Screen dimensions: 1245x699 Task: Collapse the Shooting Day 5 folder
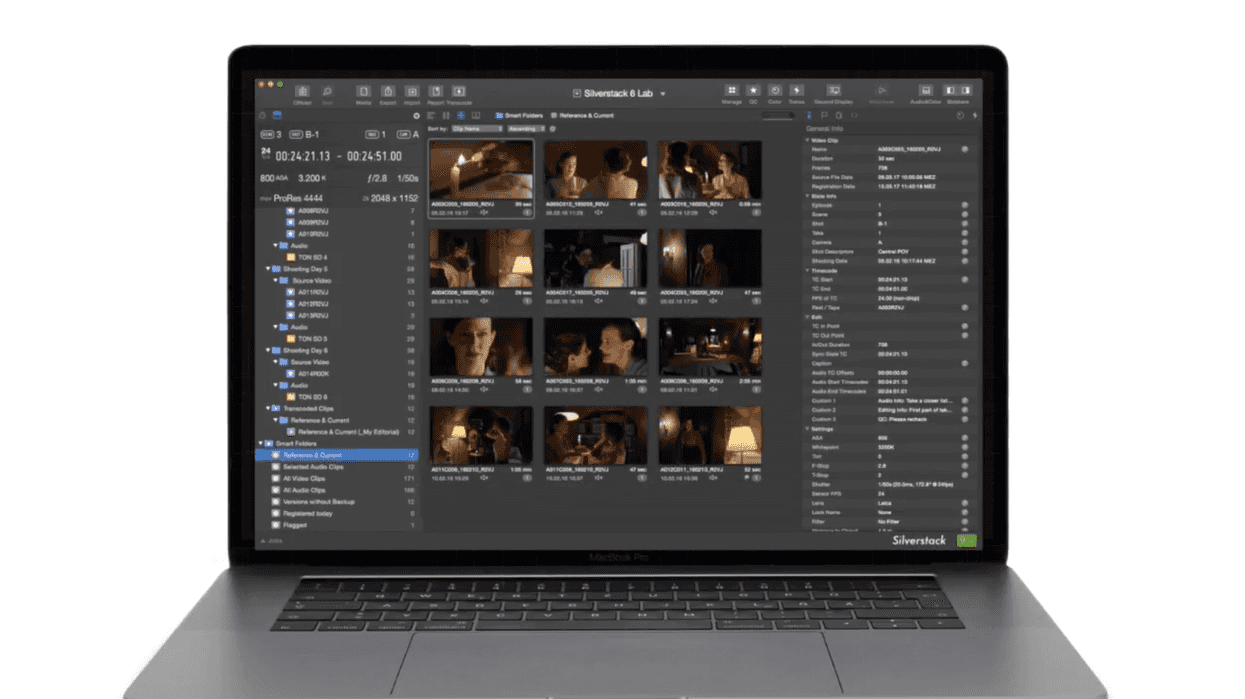269,269
